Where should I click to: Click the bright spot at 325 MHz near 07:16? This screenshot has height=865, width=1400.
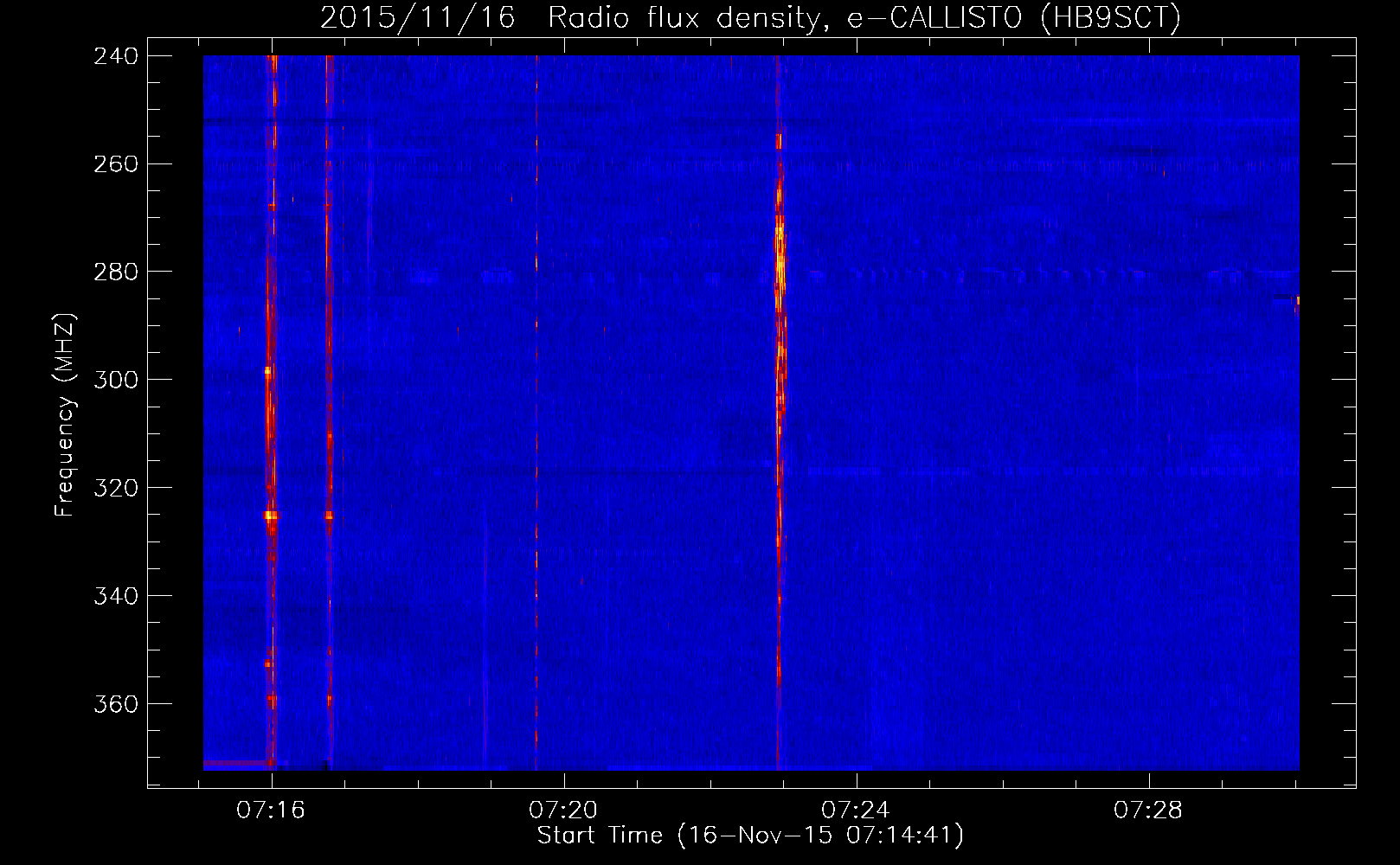(x=271, y=516)
